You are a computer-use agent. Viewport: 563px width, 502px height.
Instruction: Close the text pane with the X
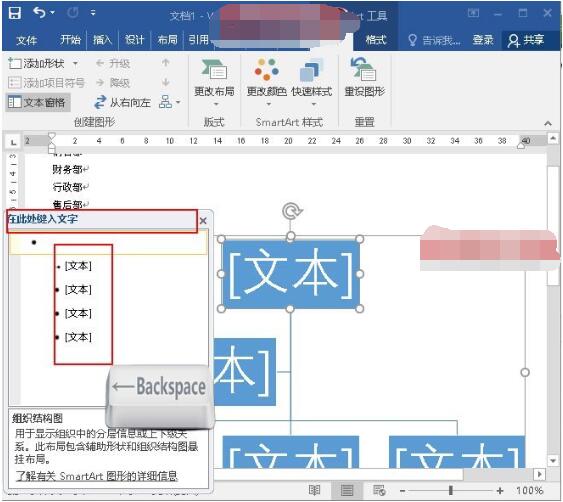click(203, 220)
